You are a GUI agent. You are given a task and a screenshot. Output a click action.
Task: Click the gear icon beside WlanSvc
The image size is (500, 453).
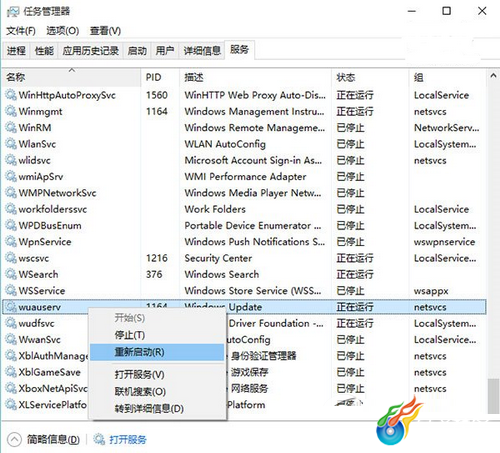pyautogui.click(x=11, y=144)
